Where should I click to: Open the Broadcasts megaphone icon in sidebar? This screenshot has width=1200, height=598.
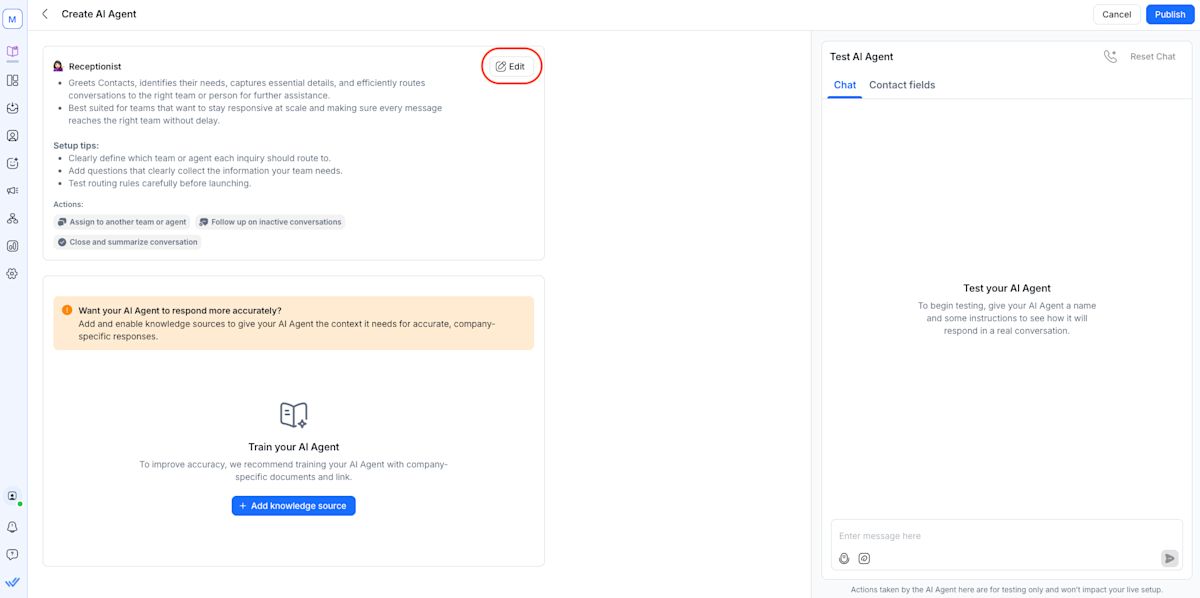point(12,190)
